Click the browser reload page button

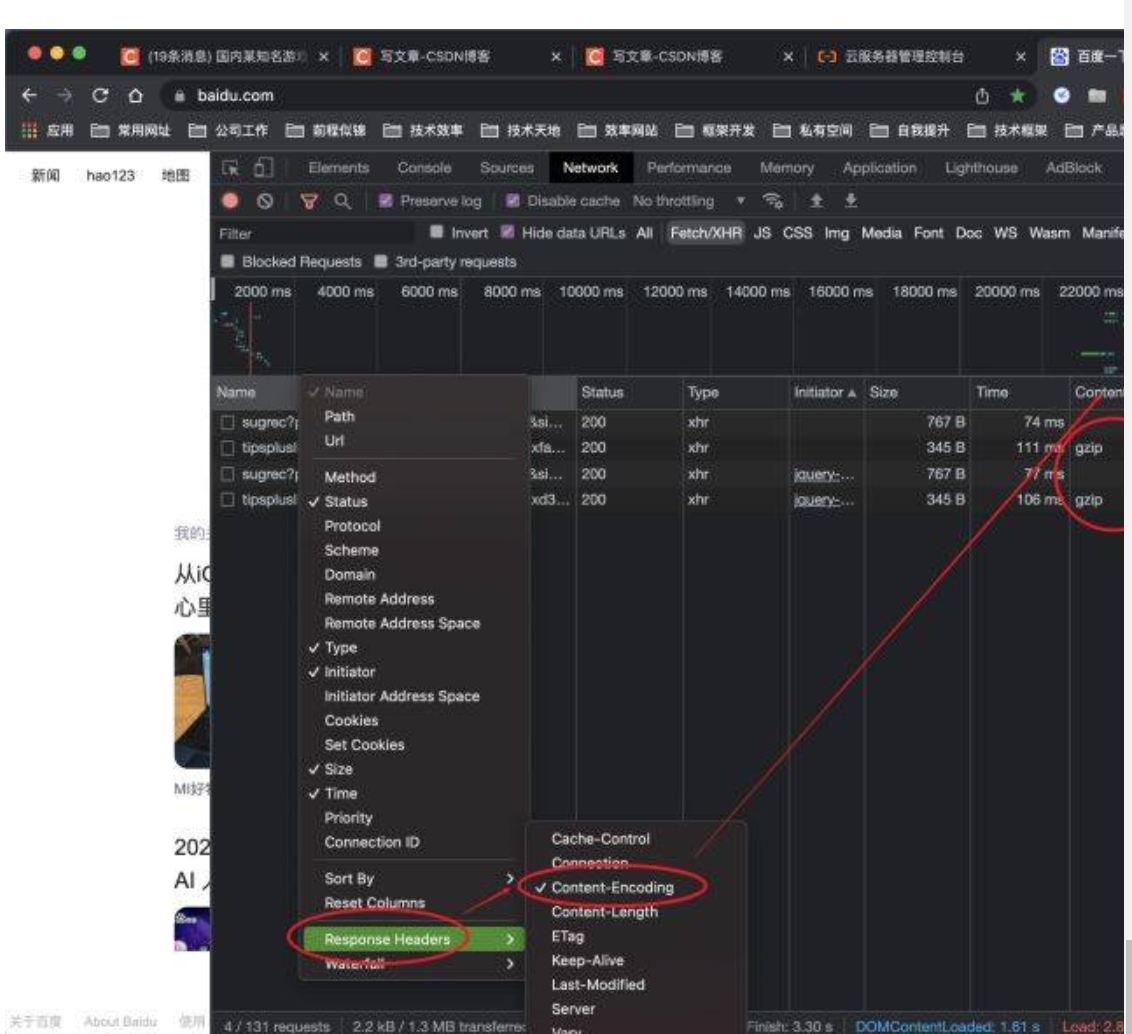tap(100, 96)
